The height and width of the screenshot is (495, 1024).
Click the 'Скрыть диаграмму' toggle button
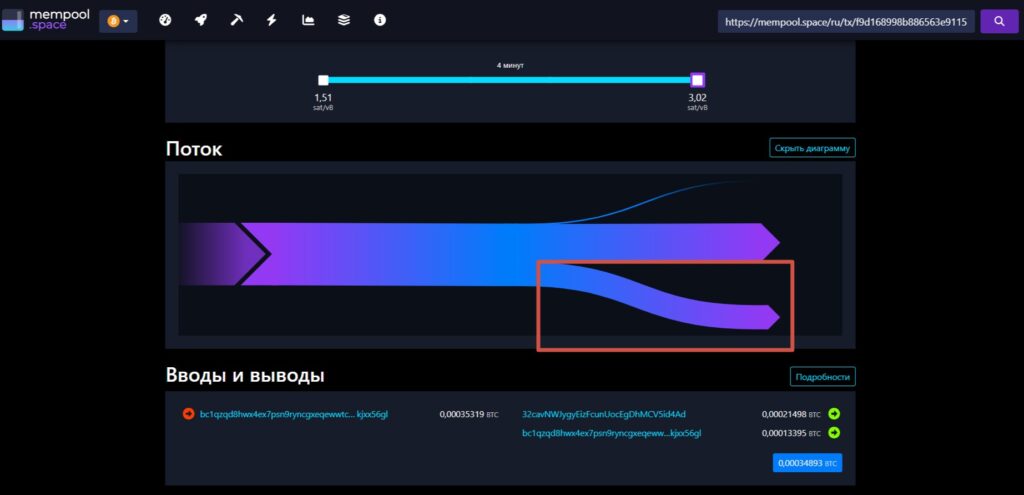812,148
